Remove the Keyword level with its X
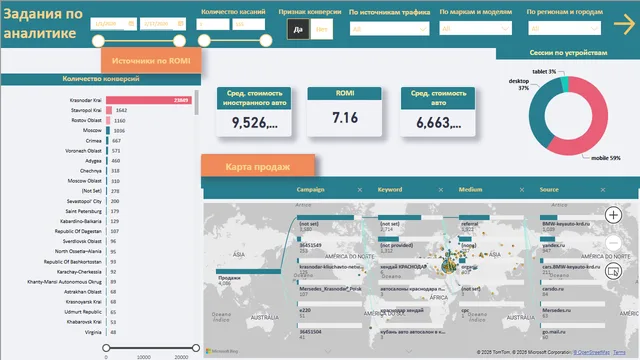Screen dimensions: 640x360 [441, 190]
